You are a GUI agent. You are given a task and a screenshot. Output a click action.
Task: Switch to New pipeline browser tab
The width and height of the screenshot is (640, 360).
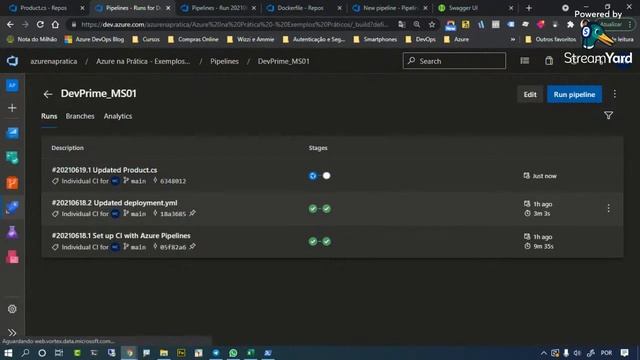tap(390, 8)
